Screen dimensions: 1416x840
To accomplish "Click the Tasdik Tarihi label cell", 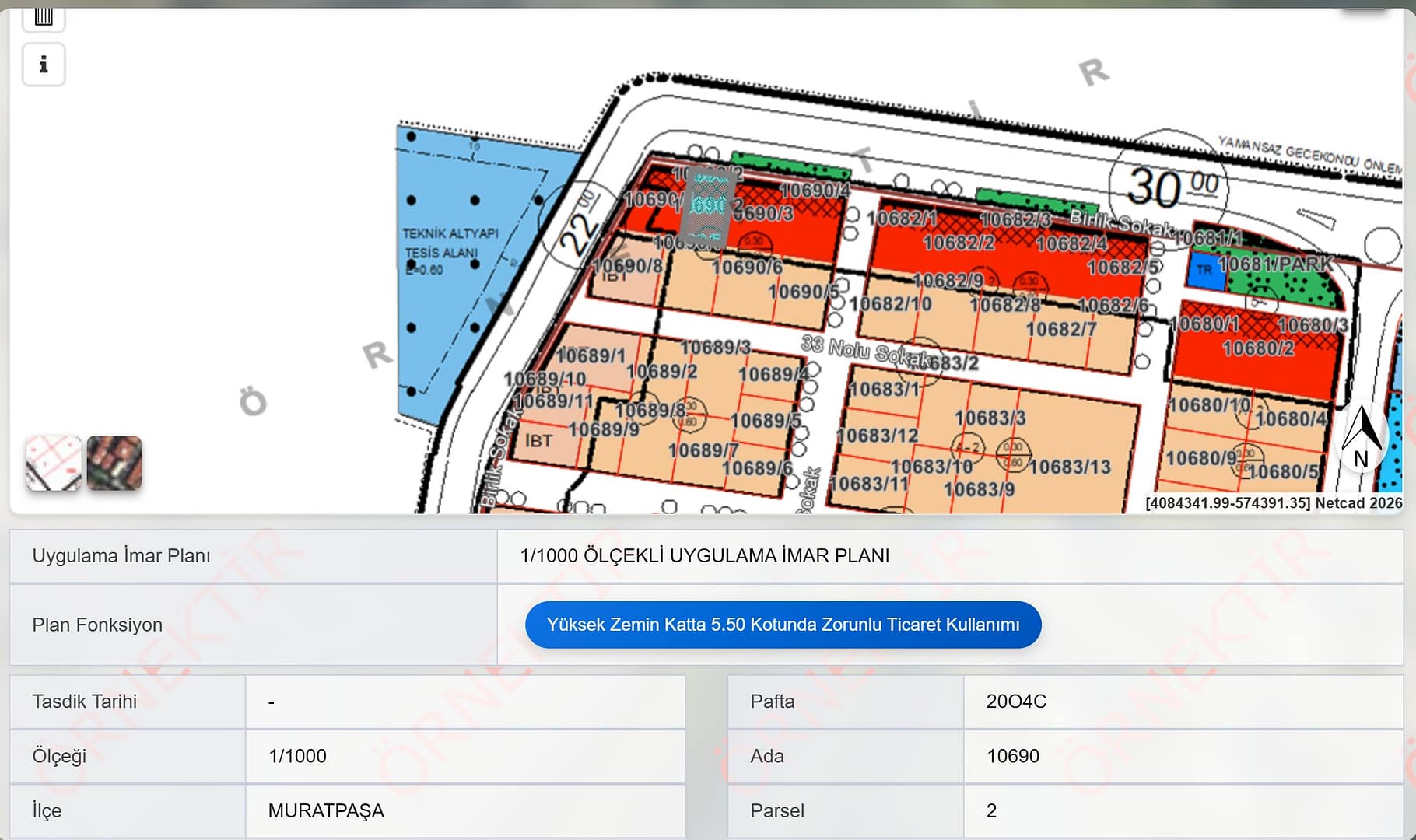I will [128, 702].
